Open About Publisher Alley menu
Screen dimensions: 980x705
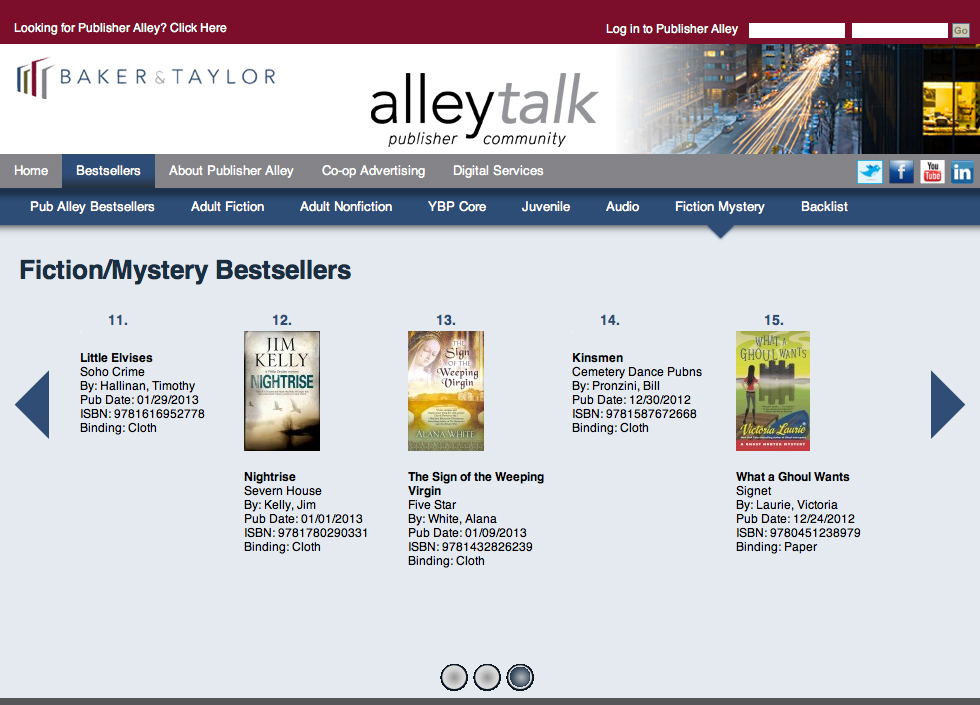(231, 171)
